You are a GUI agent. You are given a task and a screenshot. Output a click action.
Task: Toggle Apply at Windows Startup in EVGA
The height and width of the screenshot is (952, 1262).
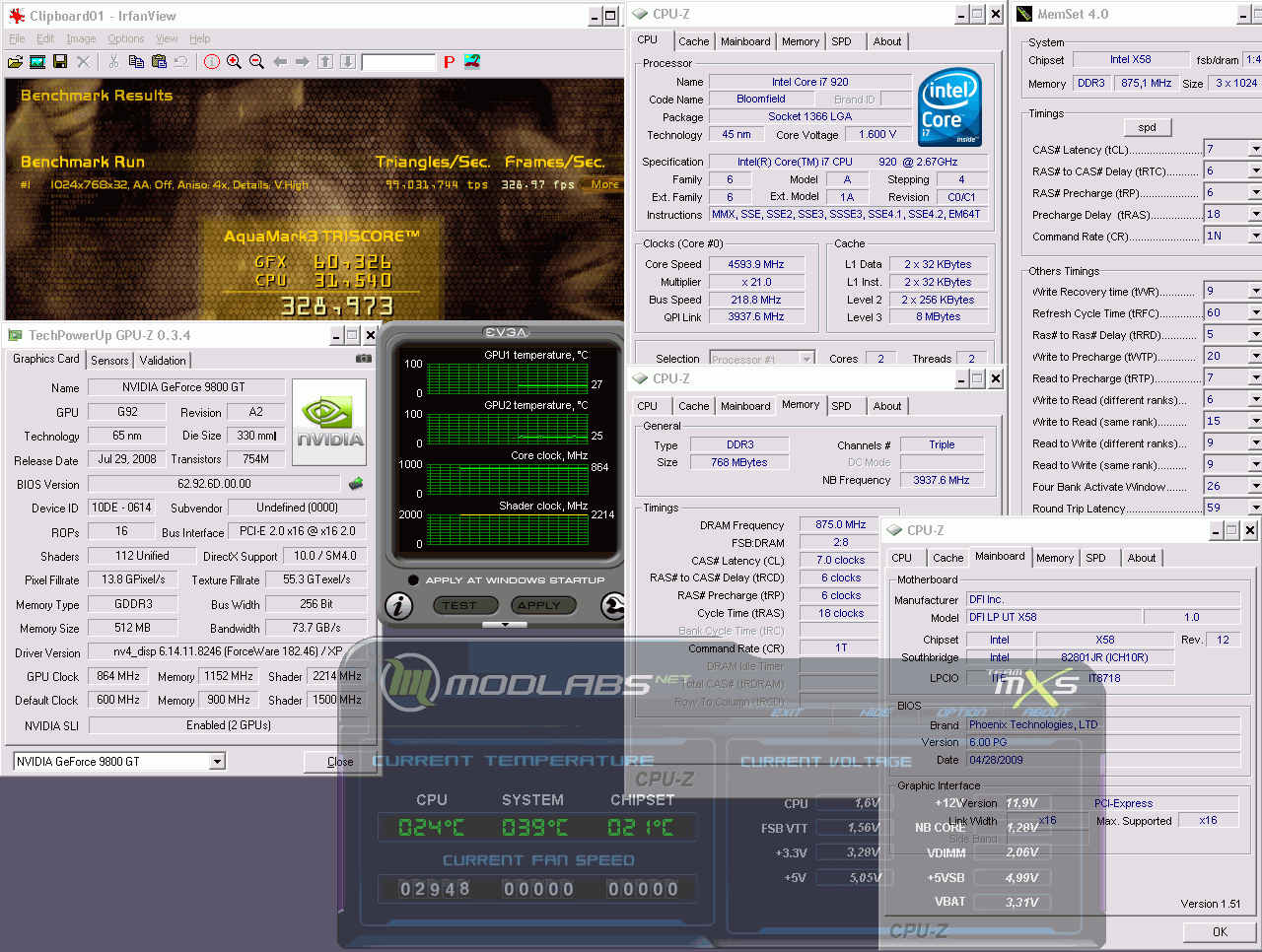click(x=413, y=579)
